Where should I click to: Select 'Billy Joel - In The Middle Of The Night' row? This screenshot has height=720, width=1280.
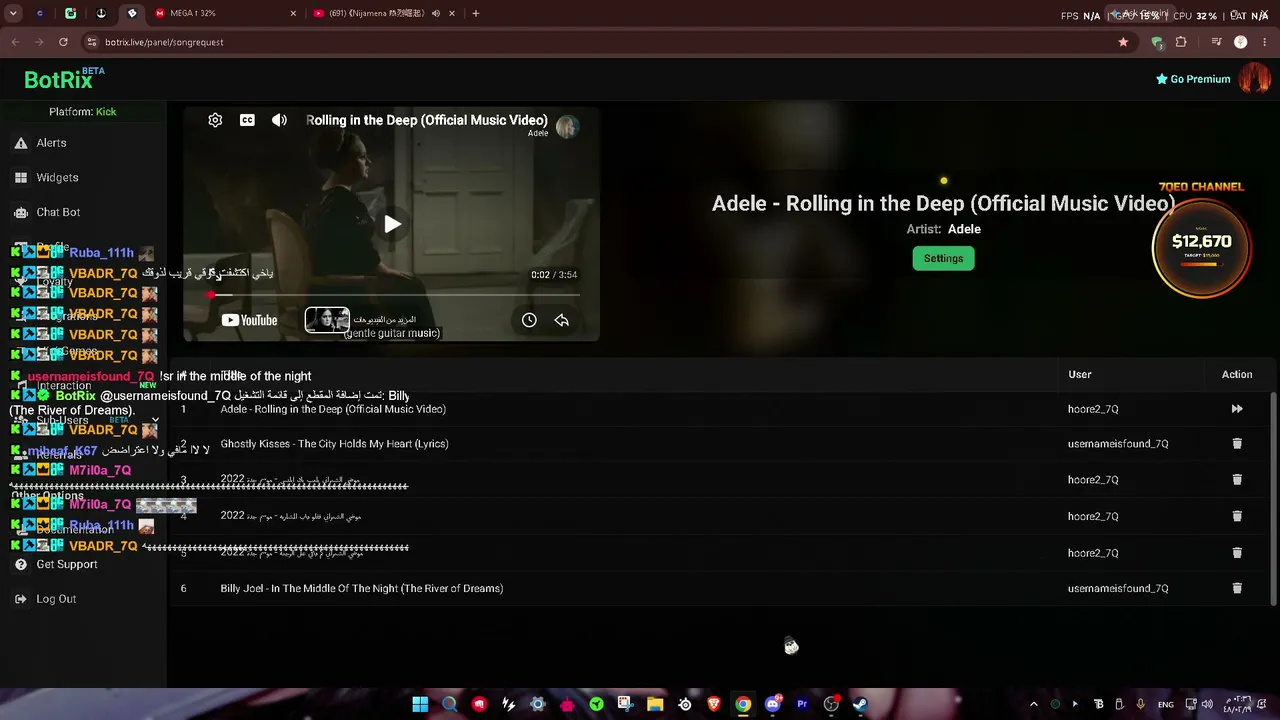720,589
